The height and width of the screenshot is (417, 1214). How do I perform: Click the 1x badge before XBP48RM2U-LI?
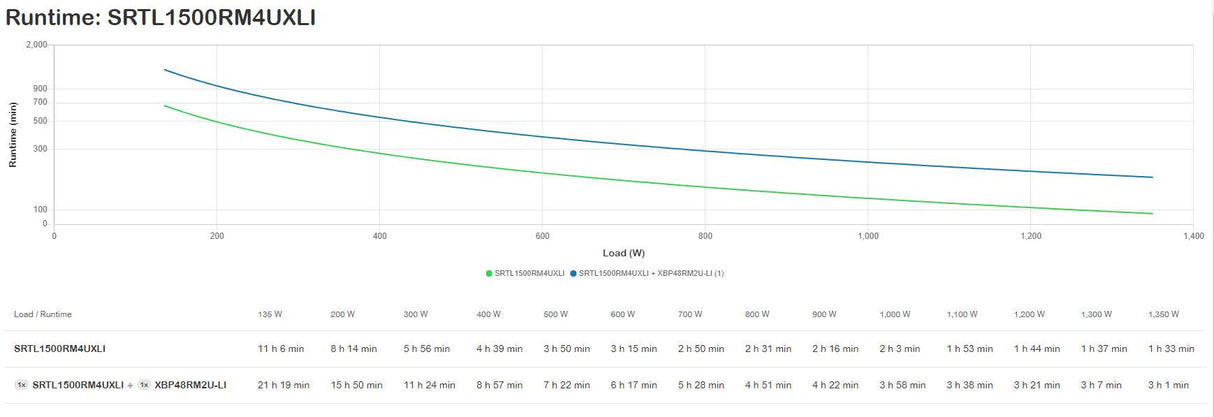pyautogui.click(x=144, y=385)
